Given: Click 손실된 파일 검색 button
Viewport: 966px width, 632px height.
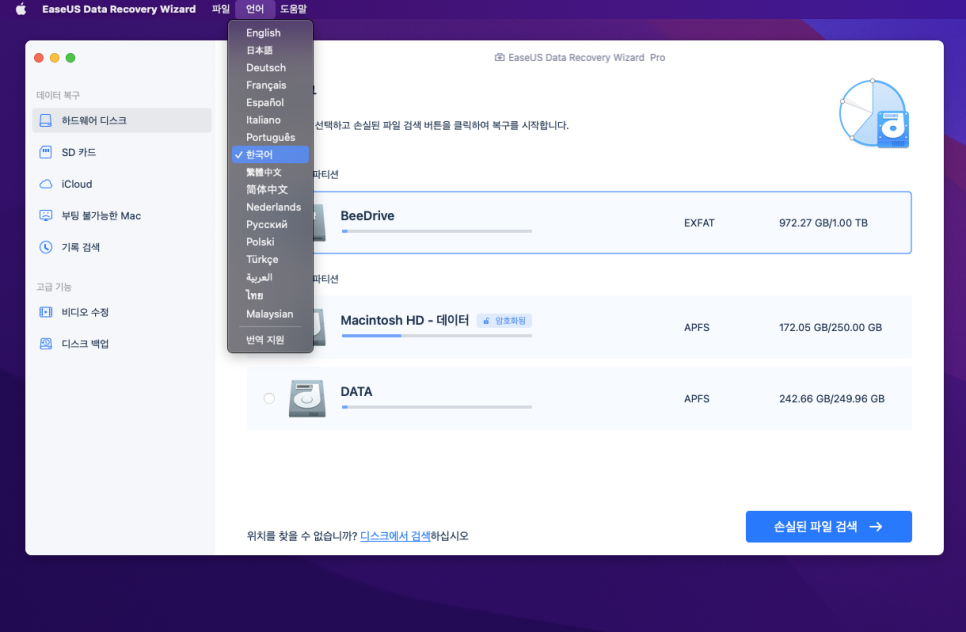Looking at the screenshot, I should [829, 527].
